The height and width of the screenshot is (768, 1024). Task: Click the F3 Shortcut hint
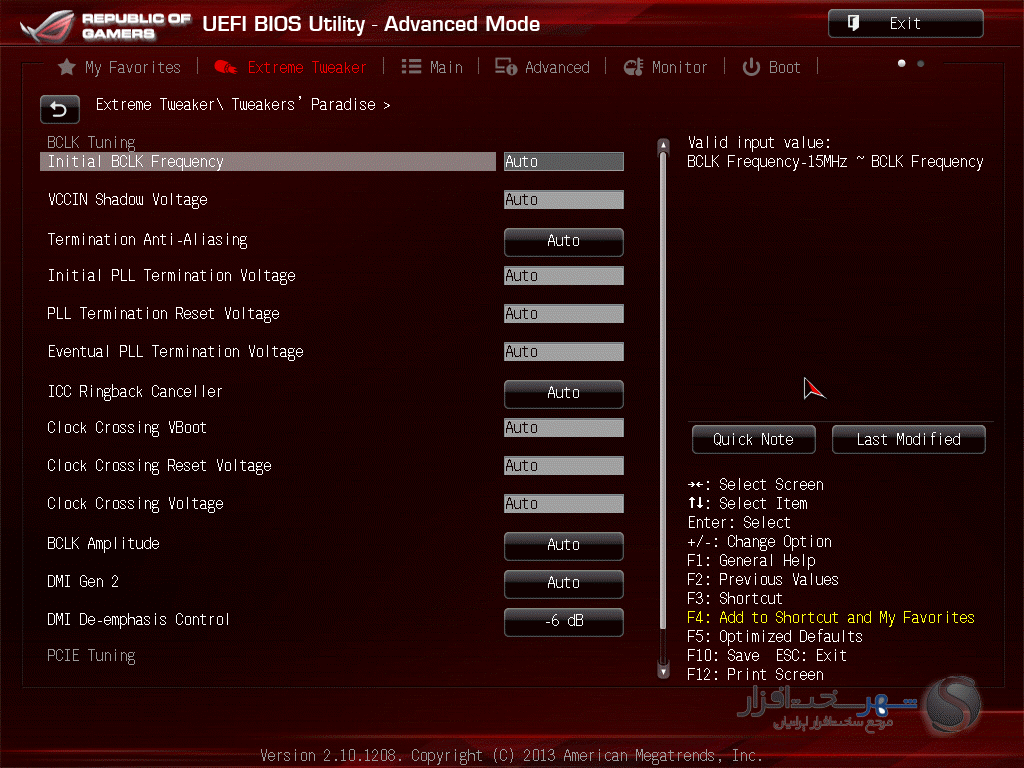pos(735,599)
